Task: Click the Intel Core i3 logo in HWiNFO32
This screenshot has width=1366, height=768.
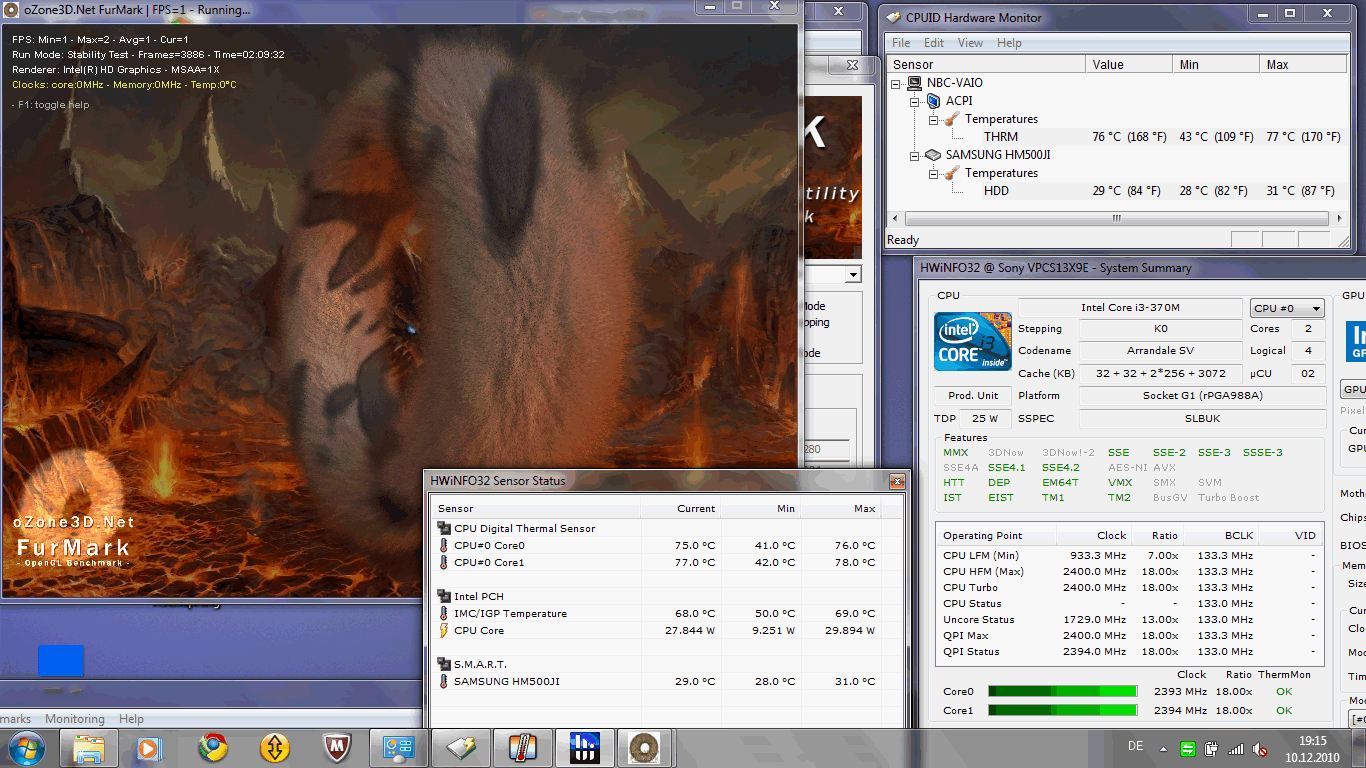Action: point(973,343)
